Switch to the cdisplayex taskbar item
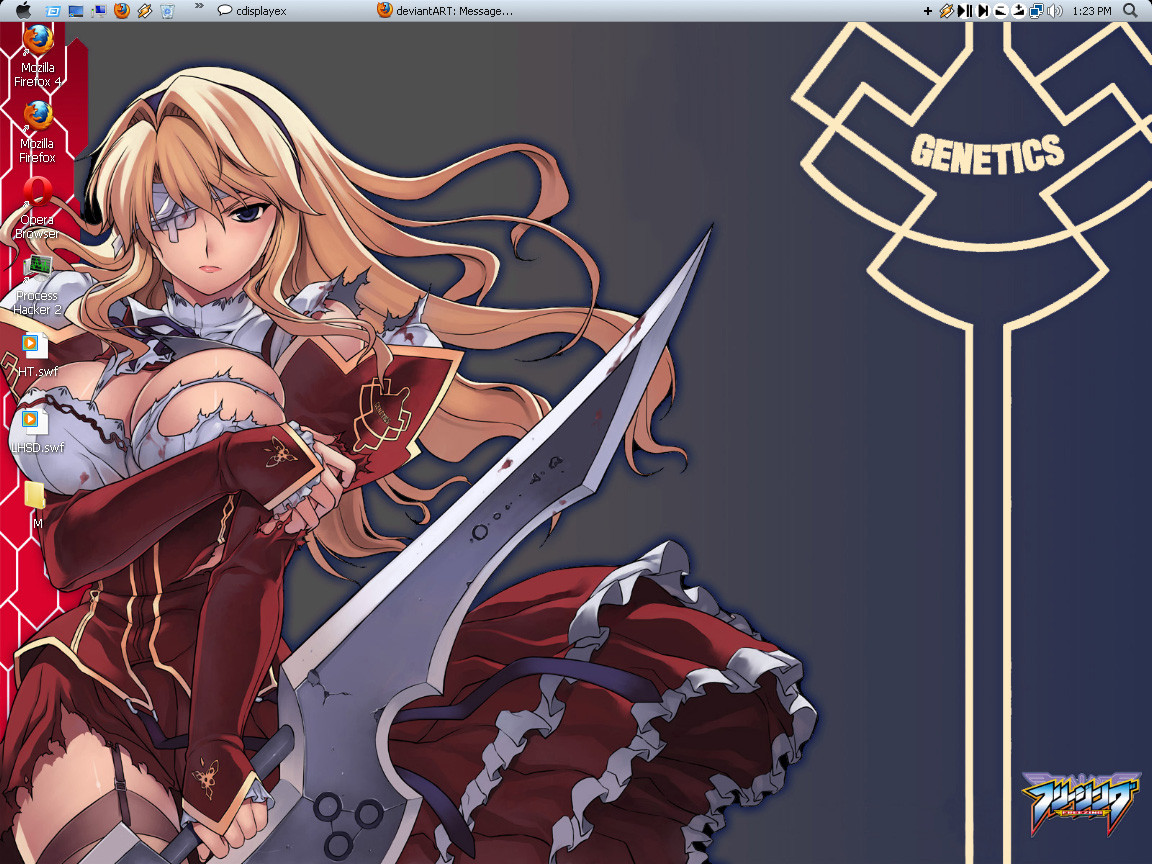The height and width of the screenshot is (864, 1152). tap(252, 11)
